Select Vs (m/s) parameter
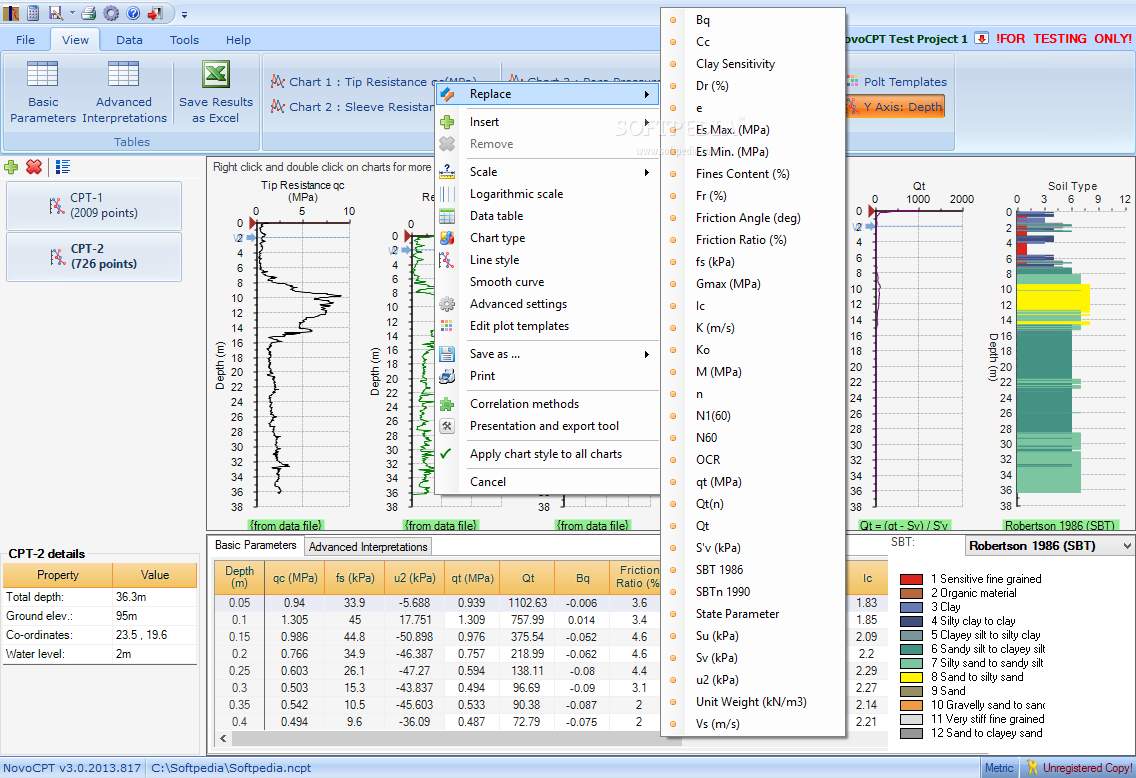Screen dimensions: 1136x778 pos(753,724)
